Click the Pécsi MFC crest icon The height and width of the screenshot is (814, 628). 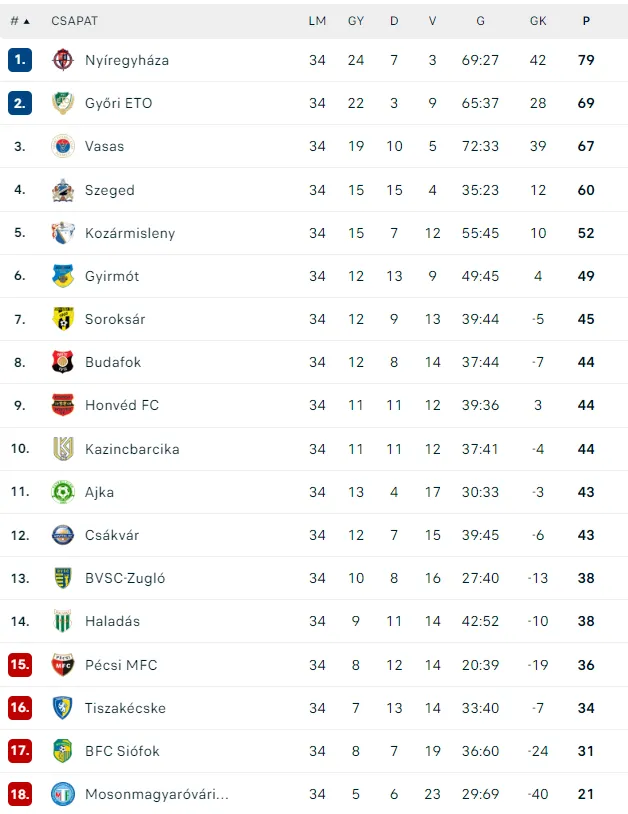(63, 665)
